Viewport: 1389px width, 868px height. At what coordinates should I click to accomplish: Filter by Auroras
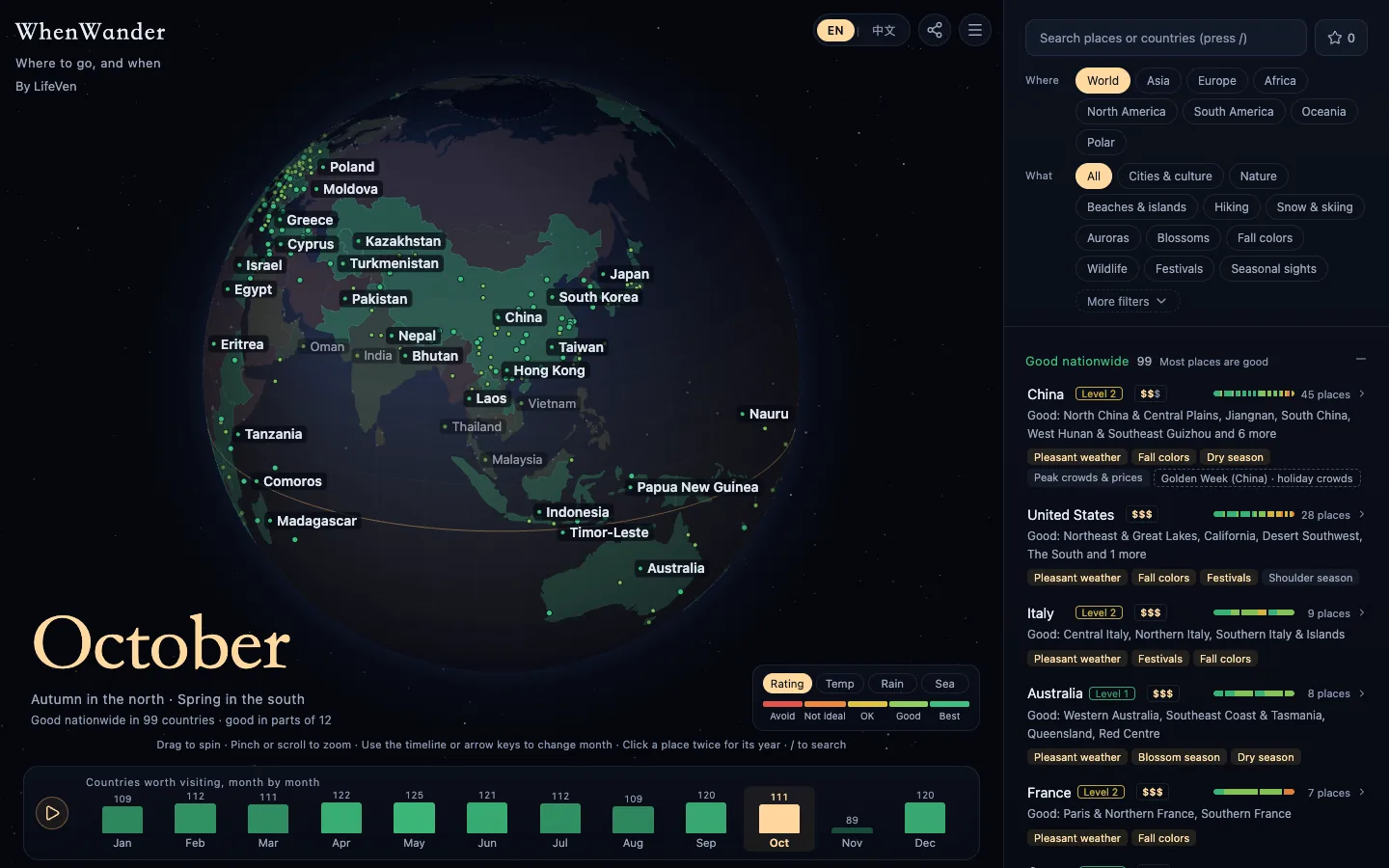click(x=1107, y=238)
